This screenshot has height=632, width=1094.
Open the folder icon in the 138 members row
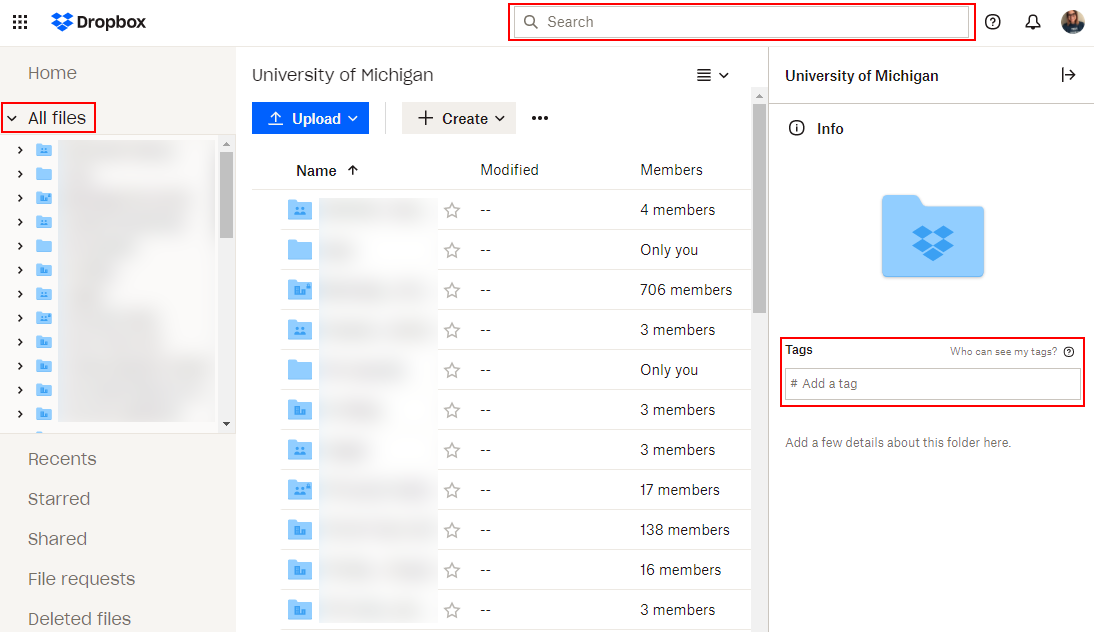[300, 530]
